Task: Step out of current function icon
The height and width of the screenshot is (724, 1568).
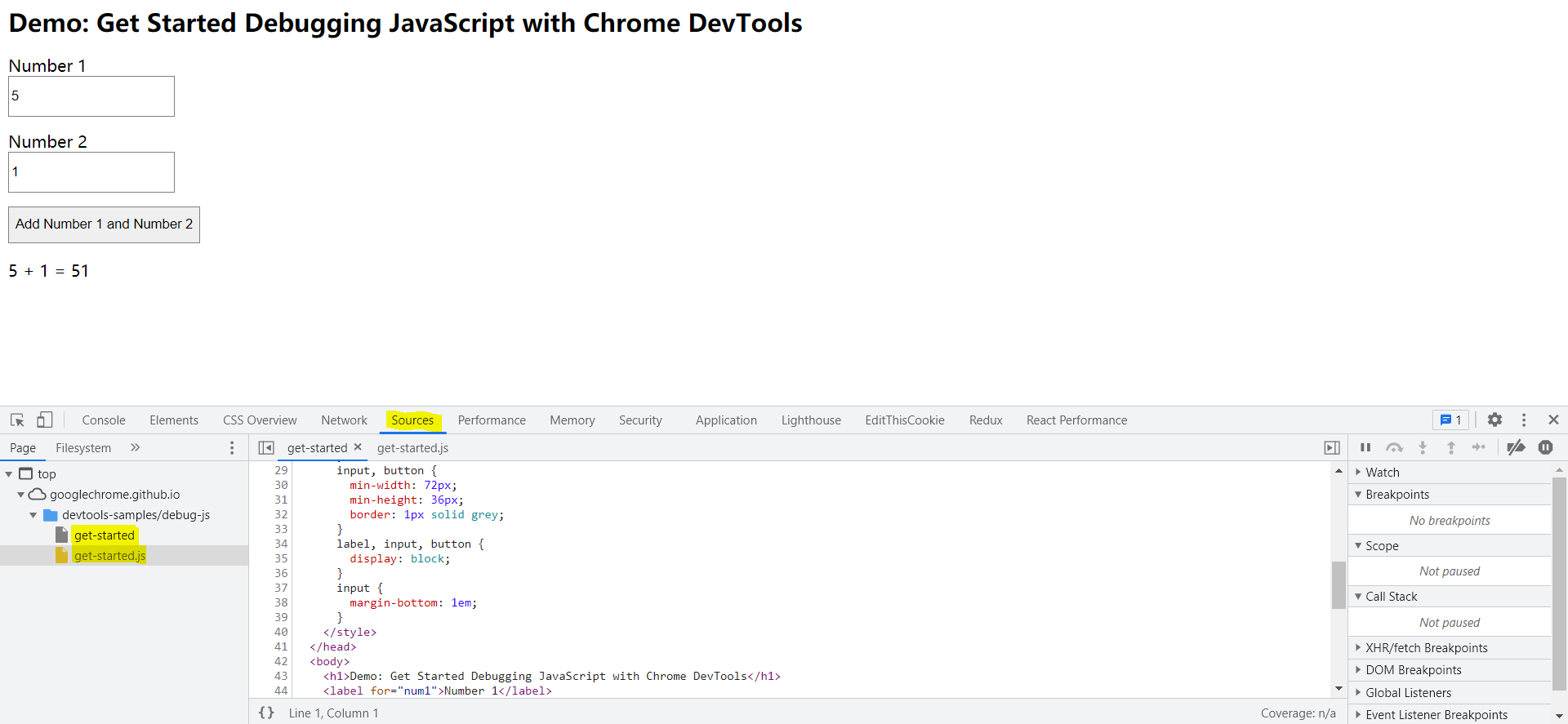Action: pyautogui.click(x=1451, y=447)
